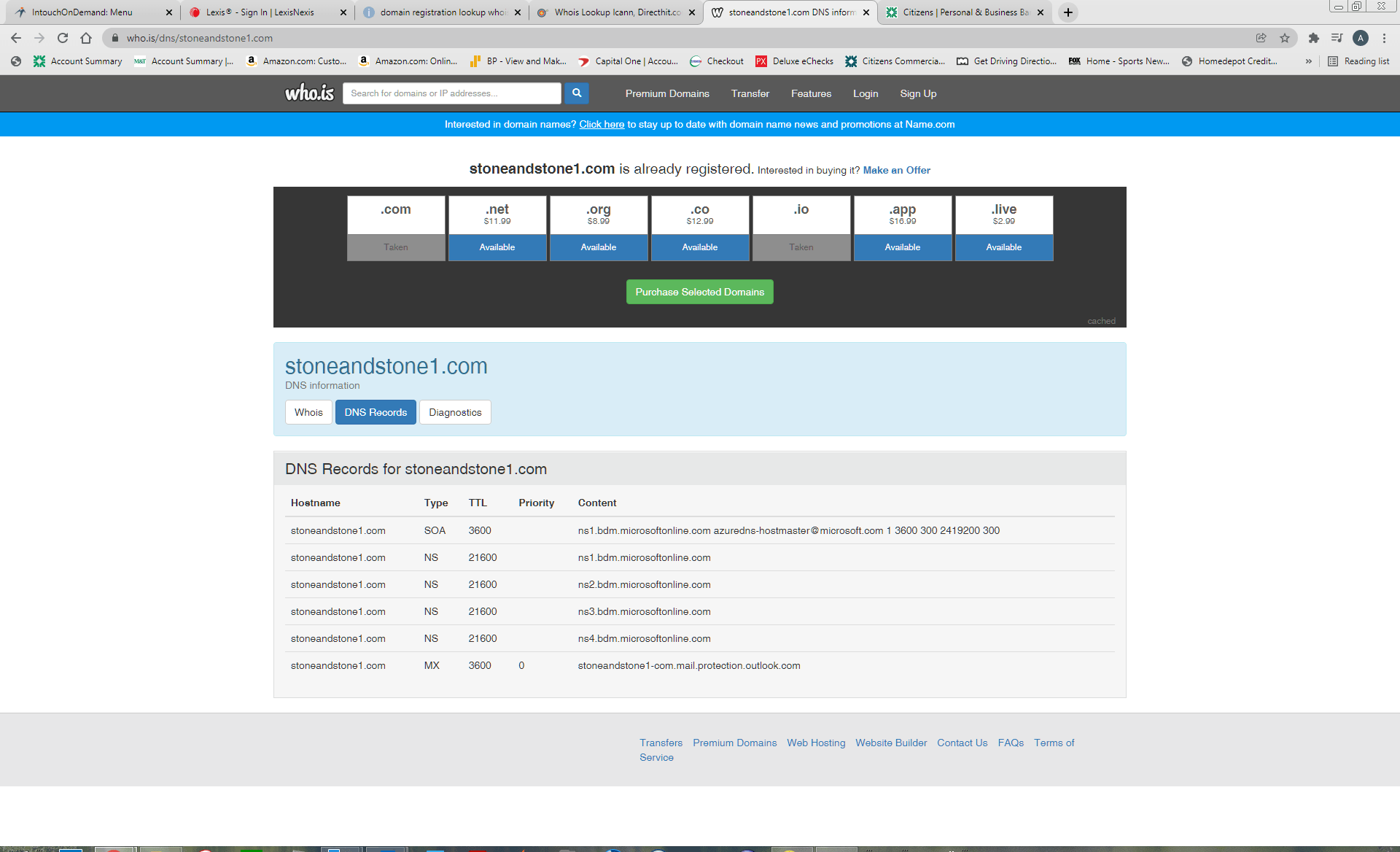Open a new browser tab
Image resolution: width=1400 pixels, height=852 pixels.
click(1068, 12)
